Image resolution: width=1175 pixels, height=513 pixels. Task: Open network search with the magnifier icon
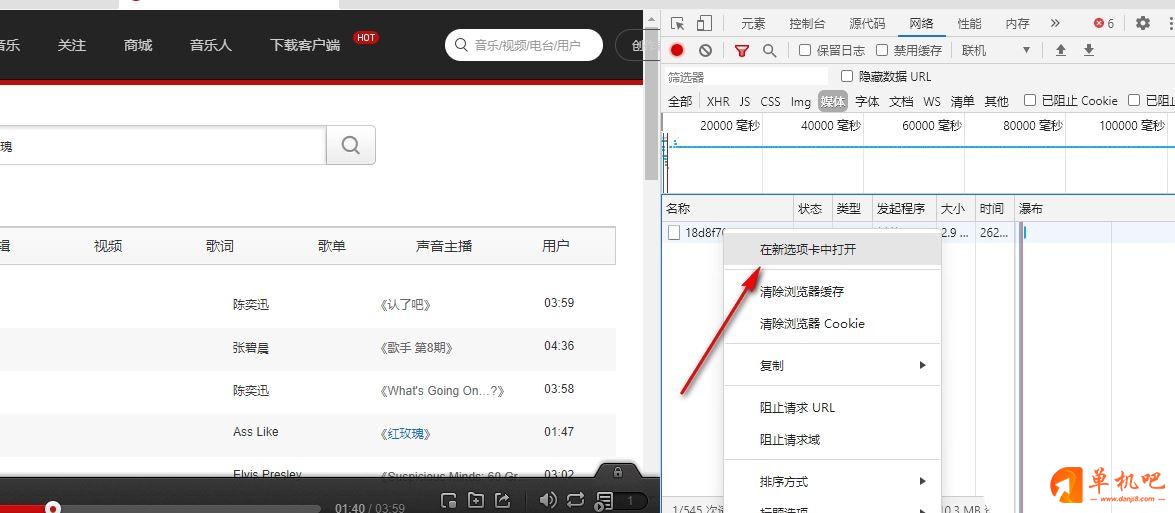(x=770, y=50)
